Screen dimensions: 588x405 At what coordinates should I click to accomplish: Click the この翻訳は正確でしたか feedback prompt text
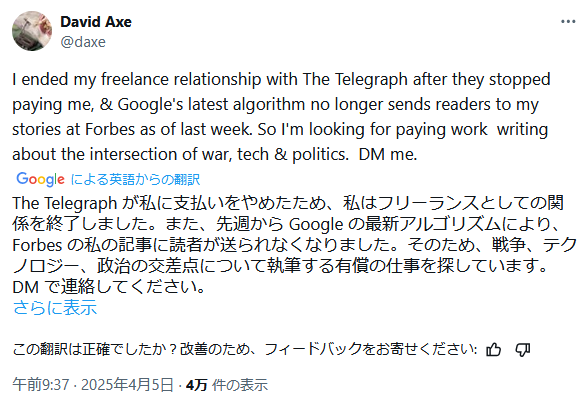pos(244,349)
